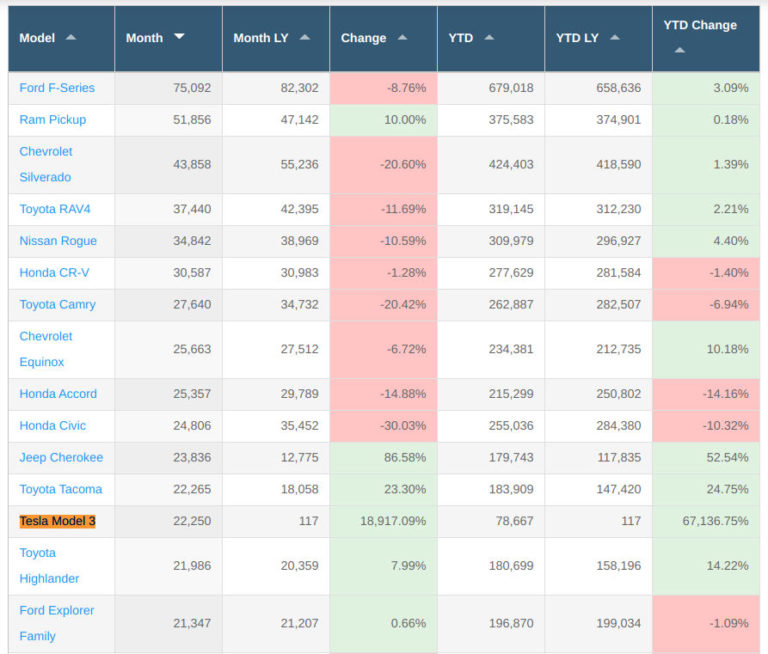Viewport: 768px width, 654px height.
Task: Click the 25,663 Month cell
Action: [x=168, y=349]
